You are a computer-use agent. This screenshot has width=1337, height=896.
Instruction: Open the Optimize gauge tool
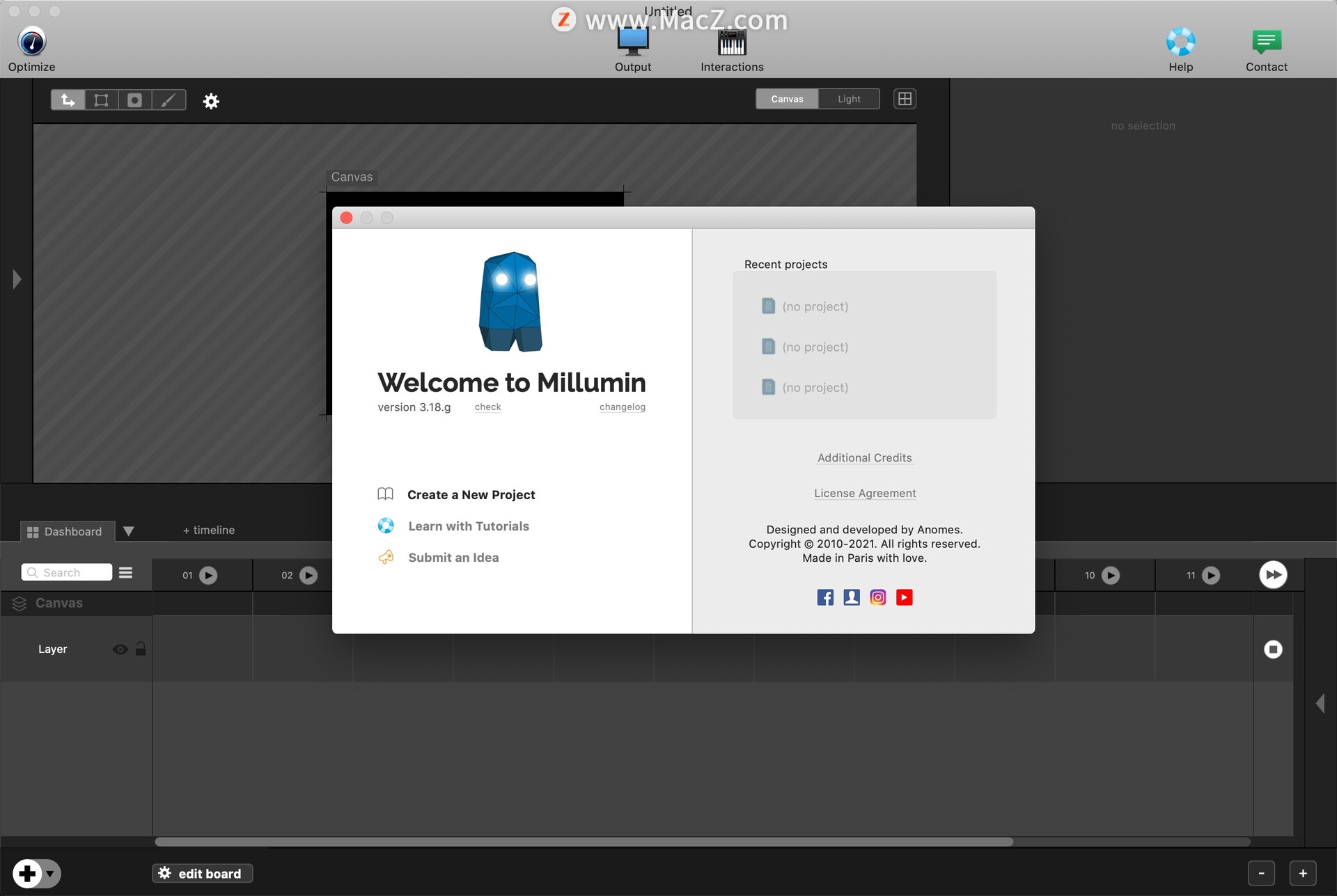click(31, 49)
